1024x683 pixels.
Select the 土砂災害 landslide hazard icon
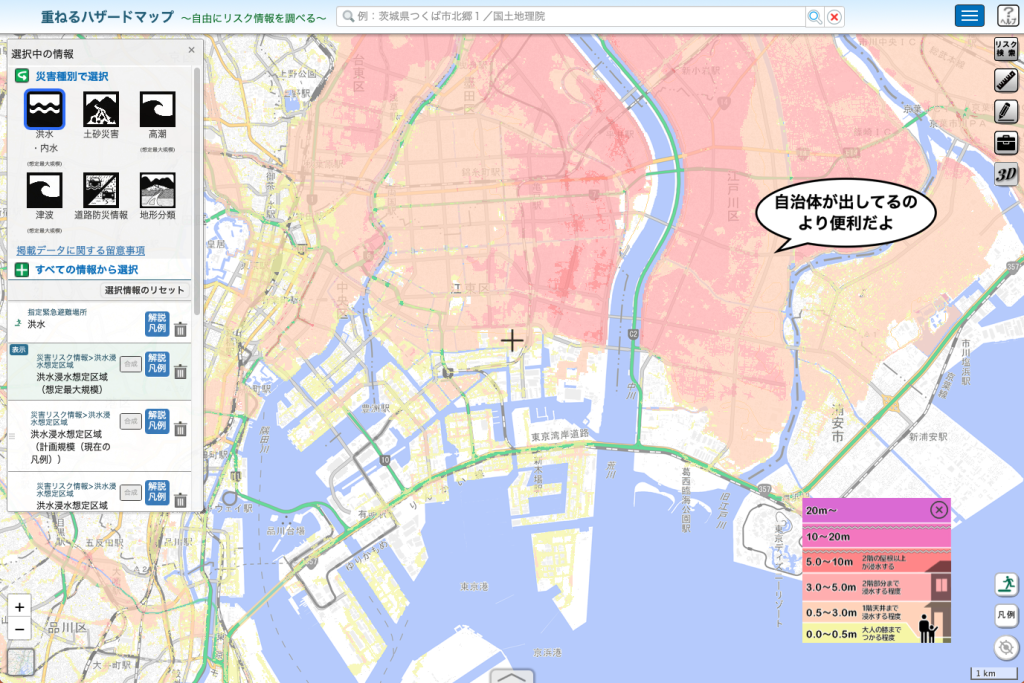click(x=101, y=109)
